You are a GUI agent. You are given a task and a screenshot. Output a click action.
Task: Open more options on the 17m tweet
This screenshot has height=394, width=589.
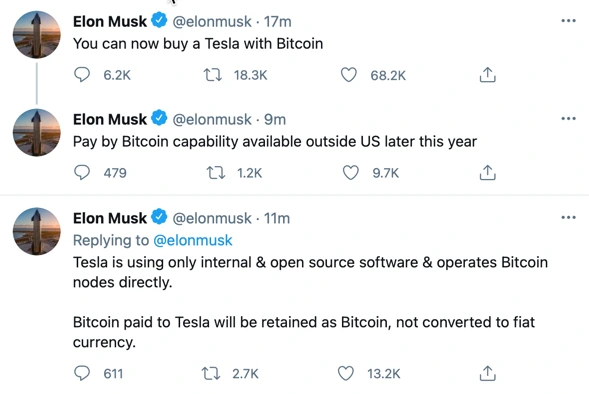click(x=568, y=21)
